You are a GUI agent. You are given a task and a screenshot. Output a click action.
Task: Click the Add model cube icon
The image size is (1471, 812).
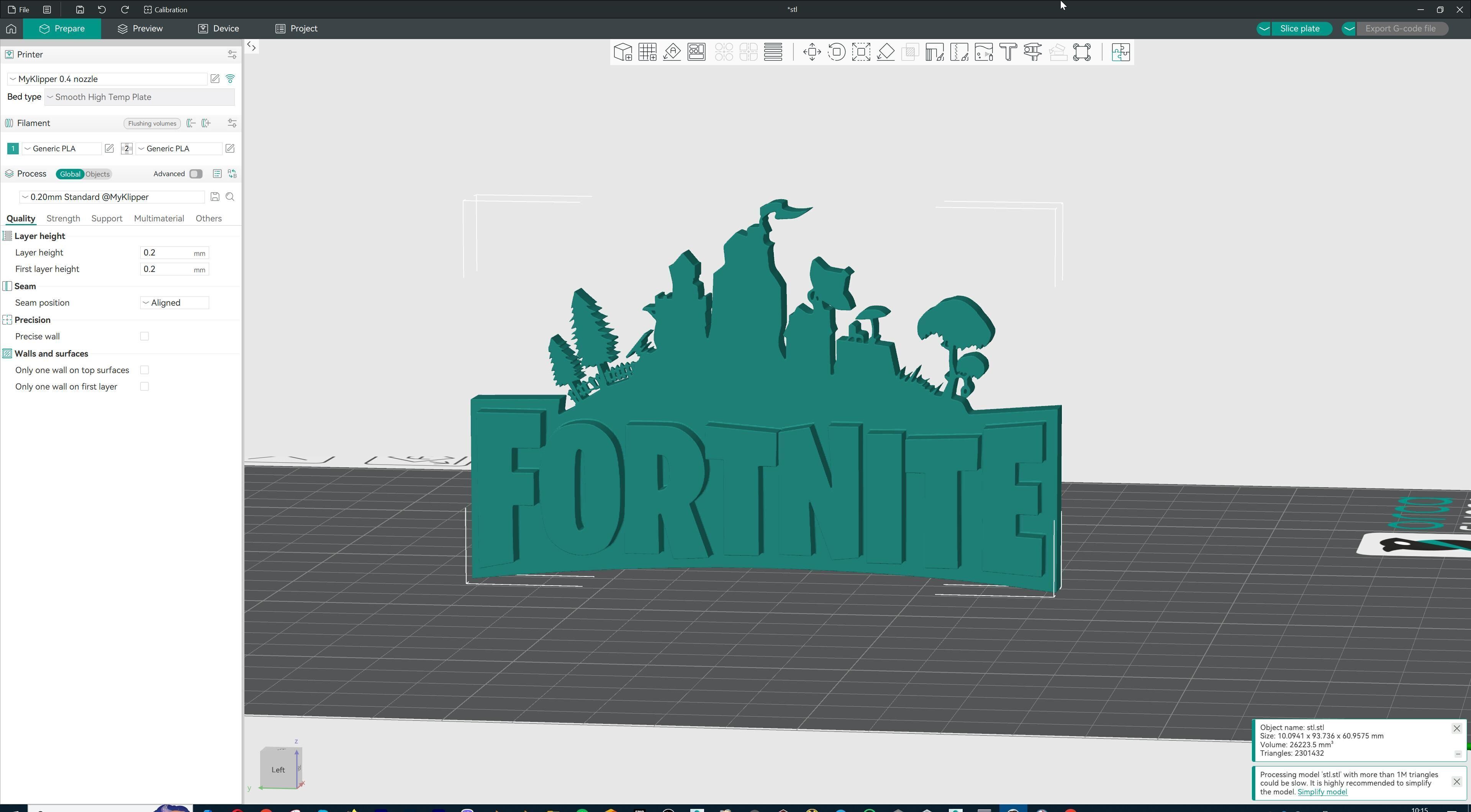pyautogui.click(x=622, y=52)
